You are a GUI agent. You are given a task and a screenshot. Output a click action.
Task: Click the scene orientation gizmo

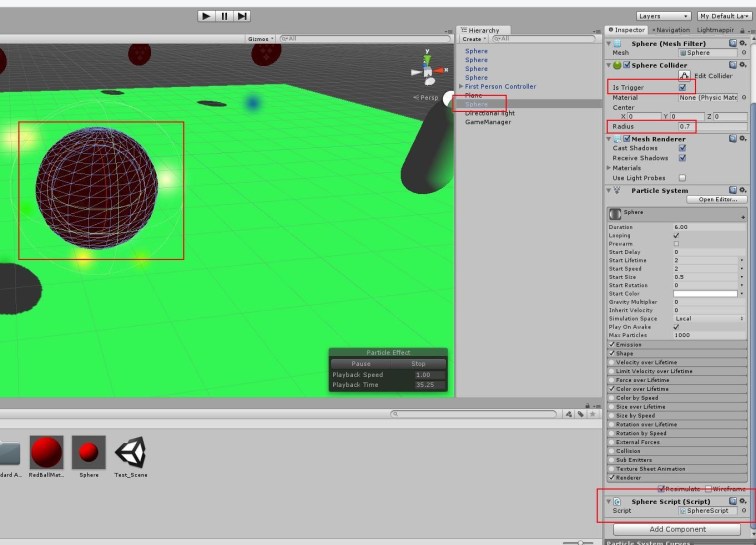pyautogui.click(x=424, y=69)
